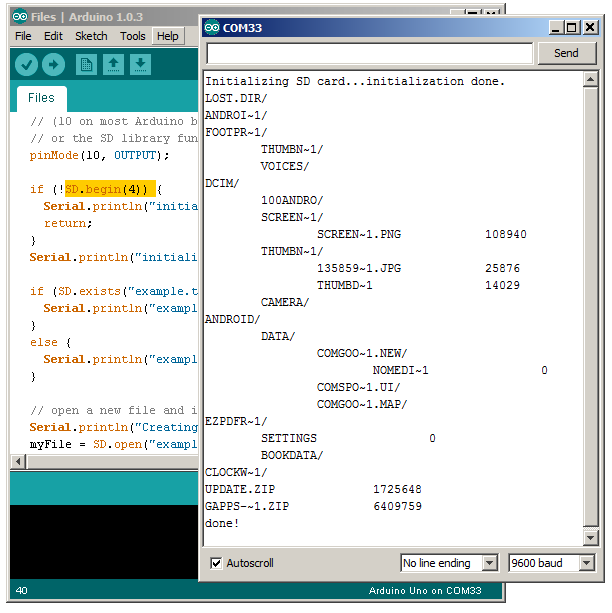
Task: Open the Help menu
Action: 168,36
